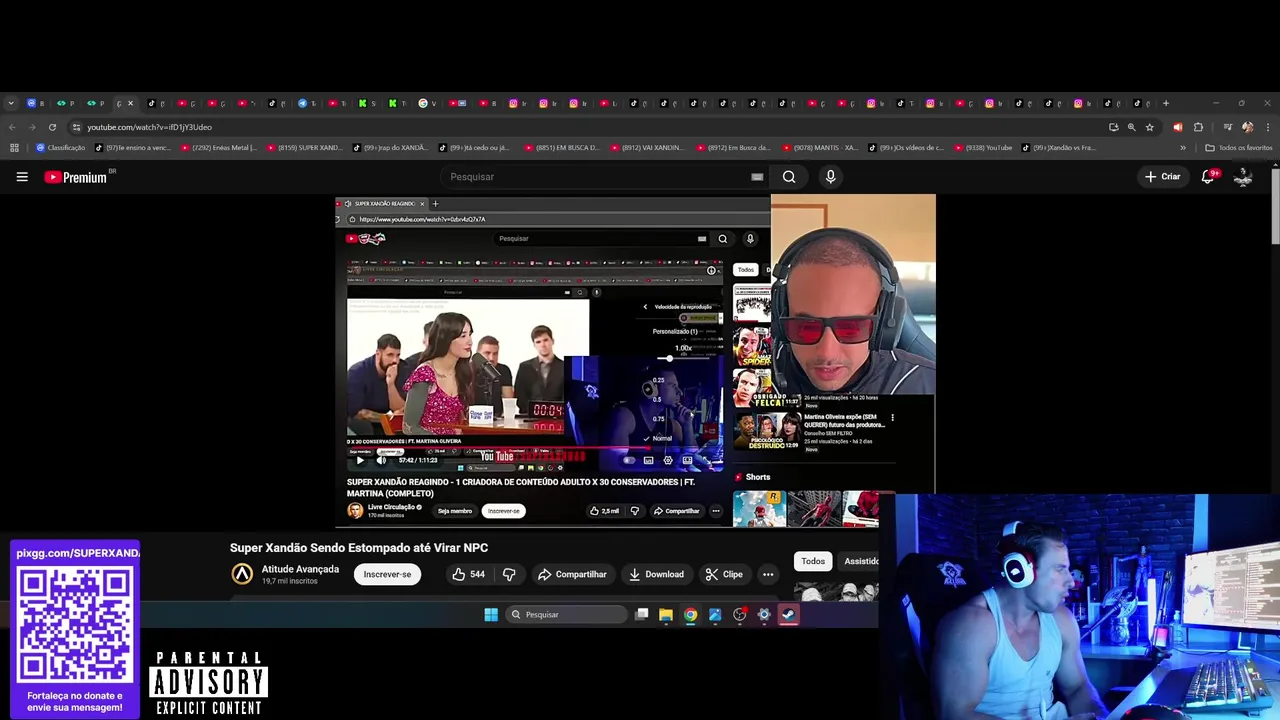Open options for Martina Oliveira expõe video
1280x720 pixels.
892,418
